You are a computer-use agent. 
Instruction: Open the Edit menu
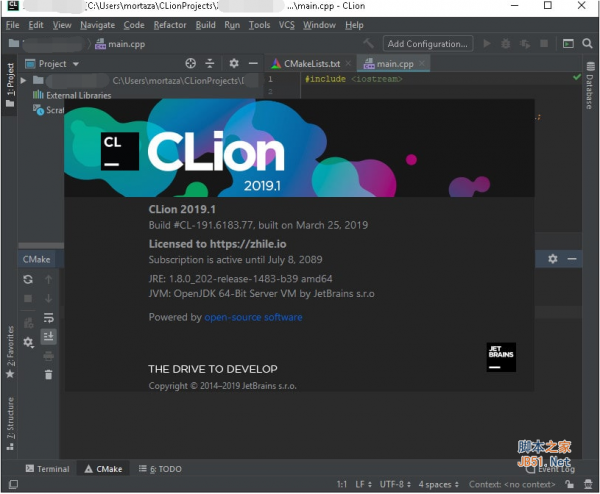pyautogui.click(x=36, y=25)
